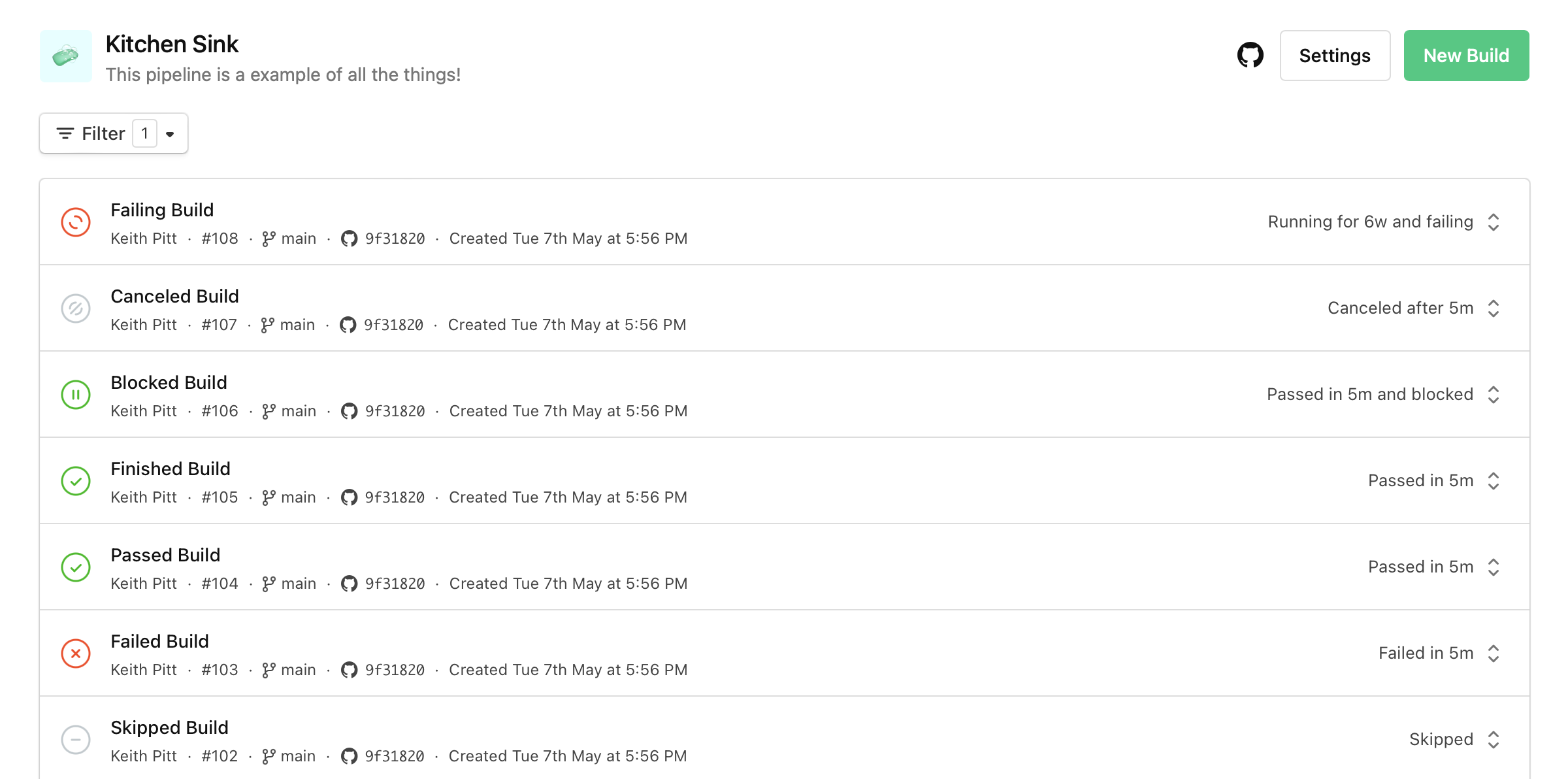Expand the Passed Build #104 row
Viewport: 1568px width, 779px height.
(1494, 567)
